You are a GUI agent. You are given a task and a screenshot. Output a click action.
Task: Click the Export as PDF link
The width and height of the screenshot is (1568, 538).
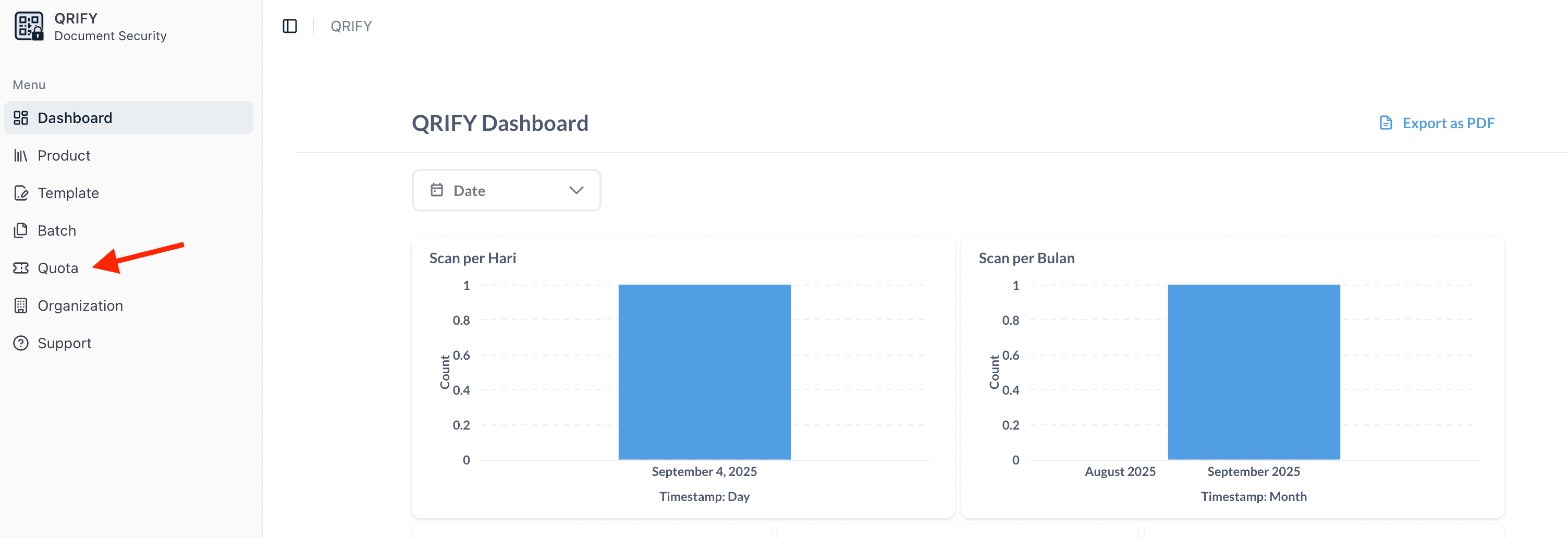coord(1448,123)
